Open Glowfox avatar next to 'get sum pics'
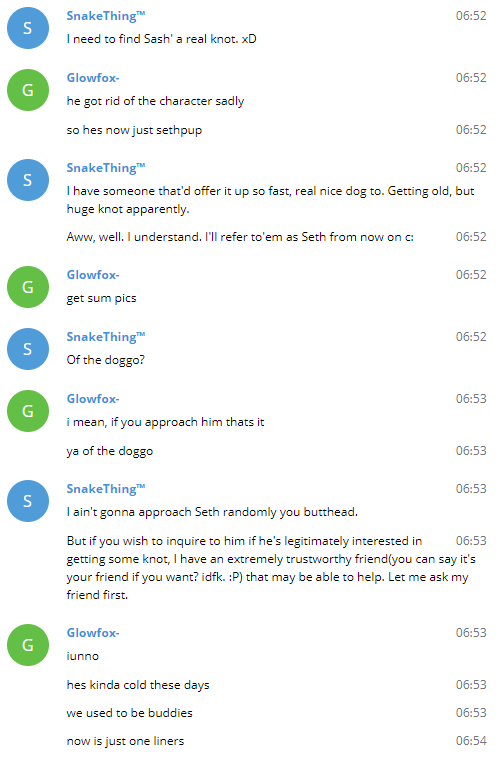Image resolution: width=499 pixels, height=759 pixels. click(x=28, y=287)
